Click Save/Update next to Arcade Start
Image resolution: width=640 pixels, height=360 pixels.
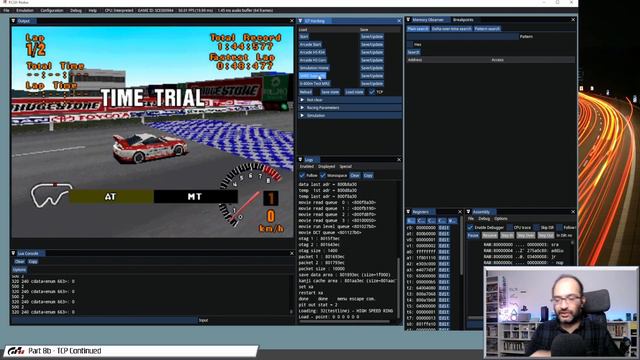(372, 44)
